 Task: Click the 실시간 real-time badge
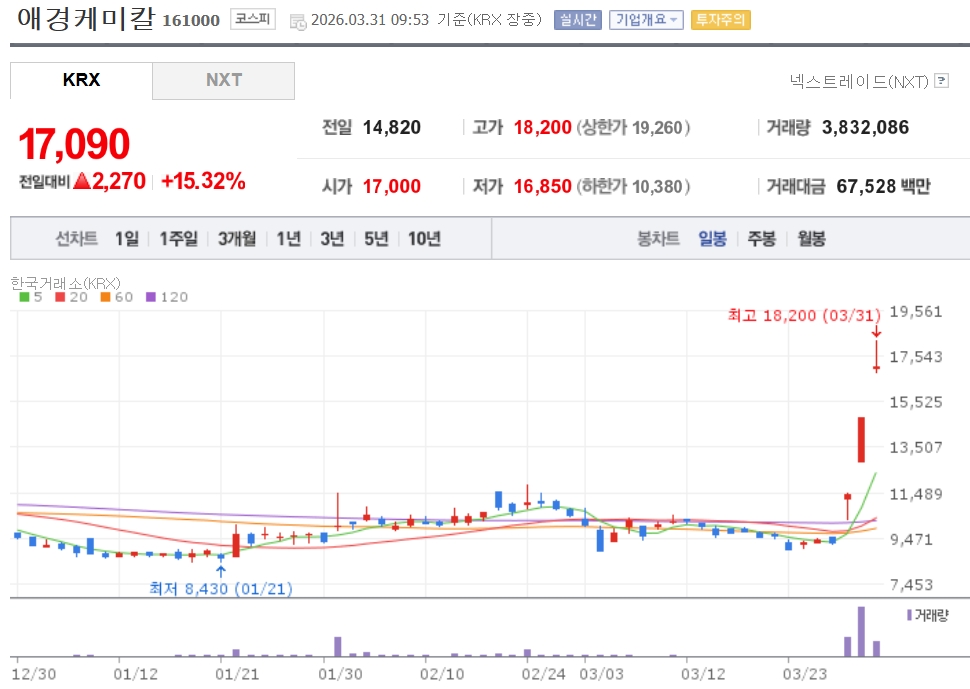pyautogui.click(x=576, y=20)
